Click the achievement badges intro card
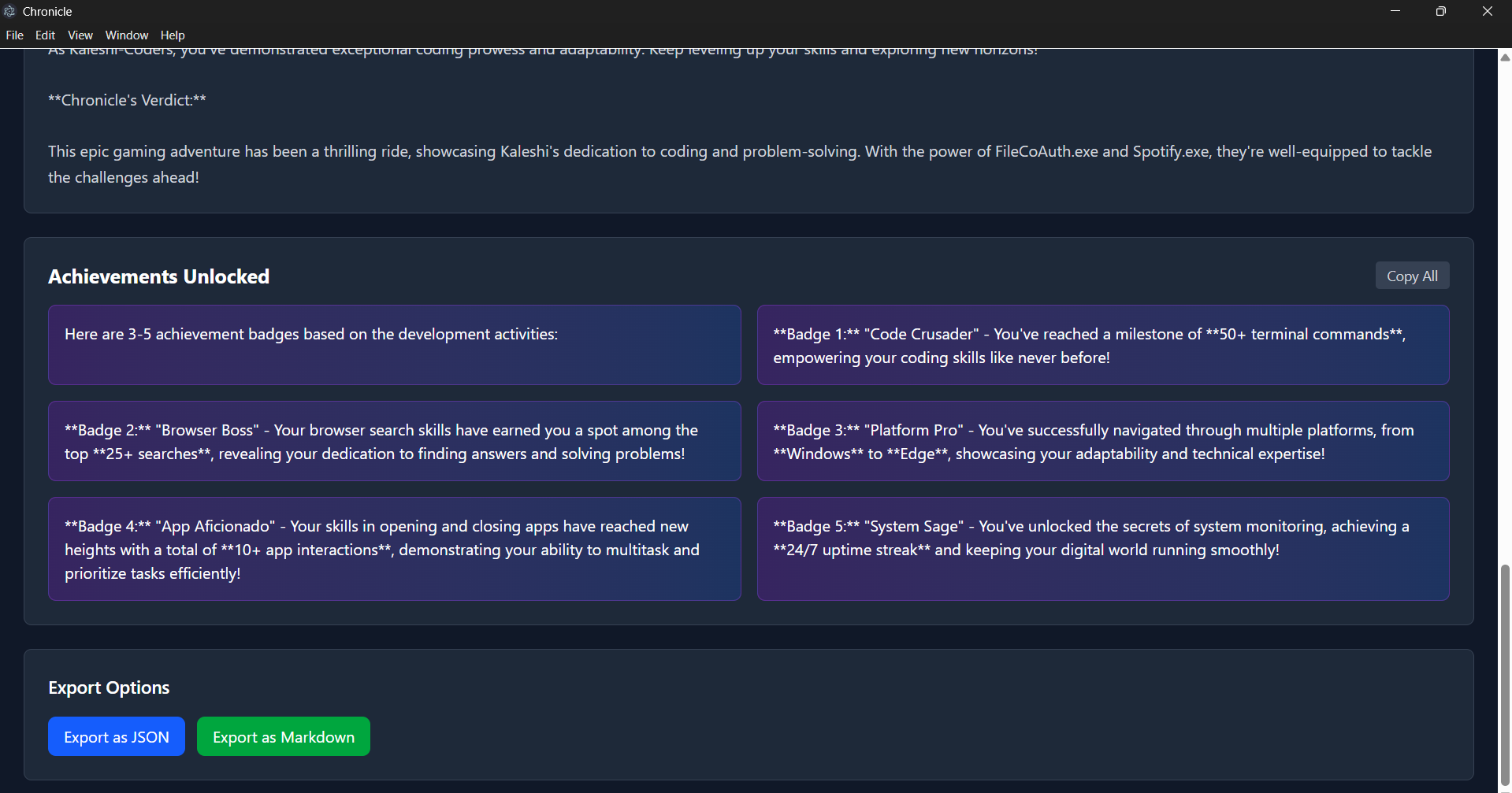Image resolution: width=1512 pixels, height=793 pixels. (x=394, y=345)
